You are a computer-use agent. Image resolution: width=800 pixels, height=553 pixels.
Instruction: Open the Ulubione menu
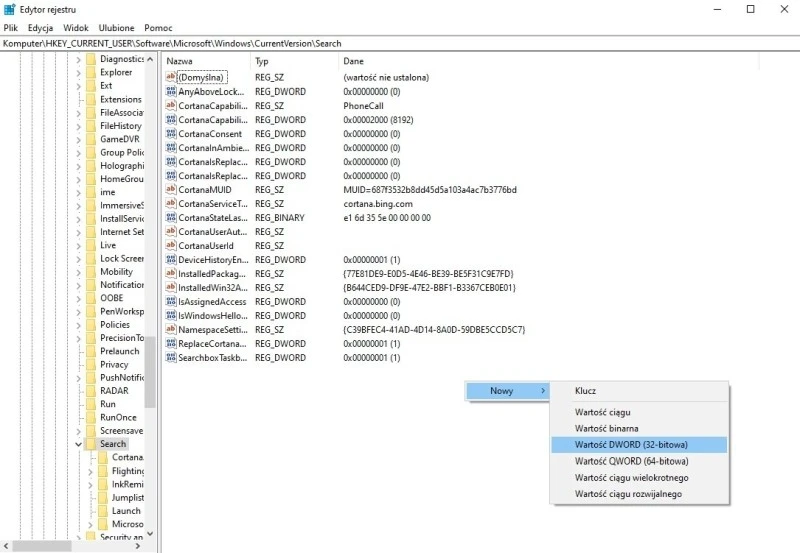(x=116, y=28)
